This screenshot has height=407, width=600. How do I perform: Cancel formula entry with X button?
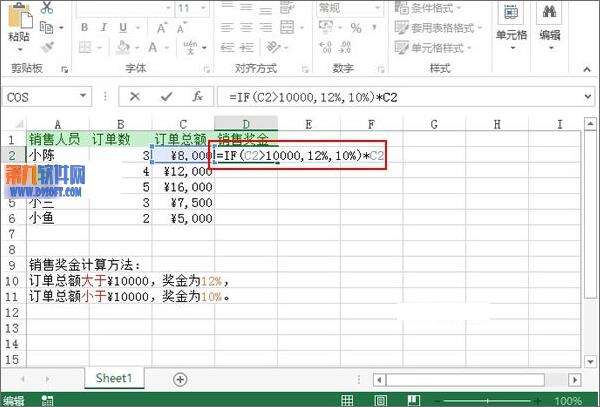135,97
